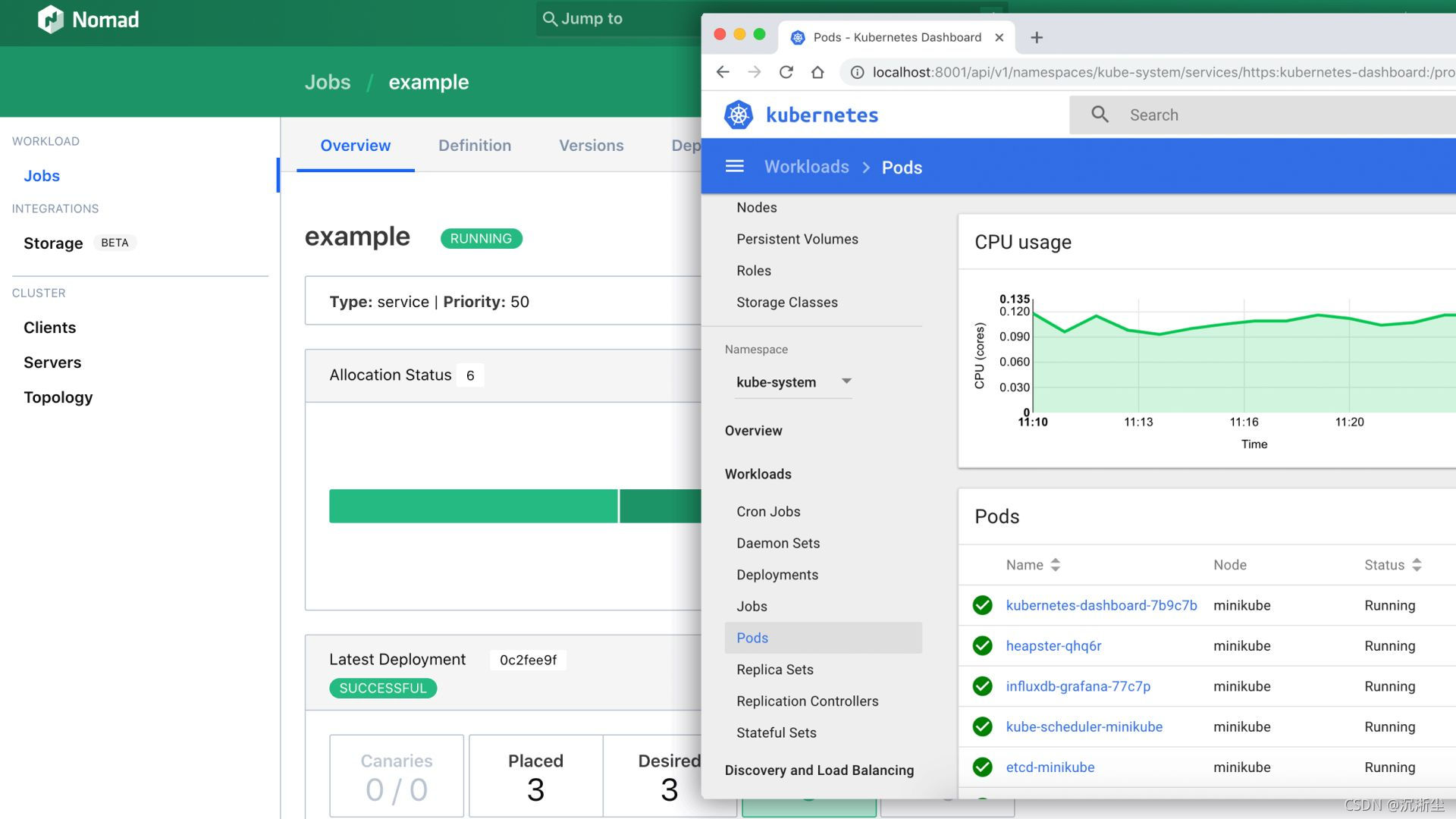Click green status check for kubernetes-dashboard pod
The width and height of the screenshot is (1456, 819).
(982, 605)
